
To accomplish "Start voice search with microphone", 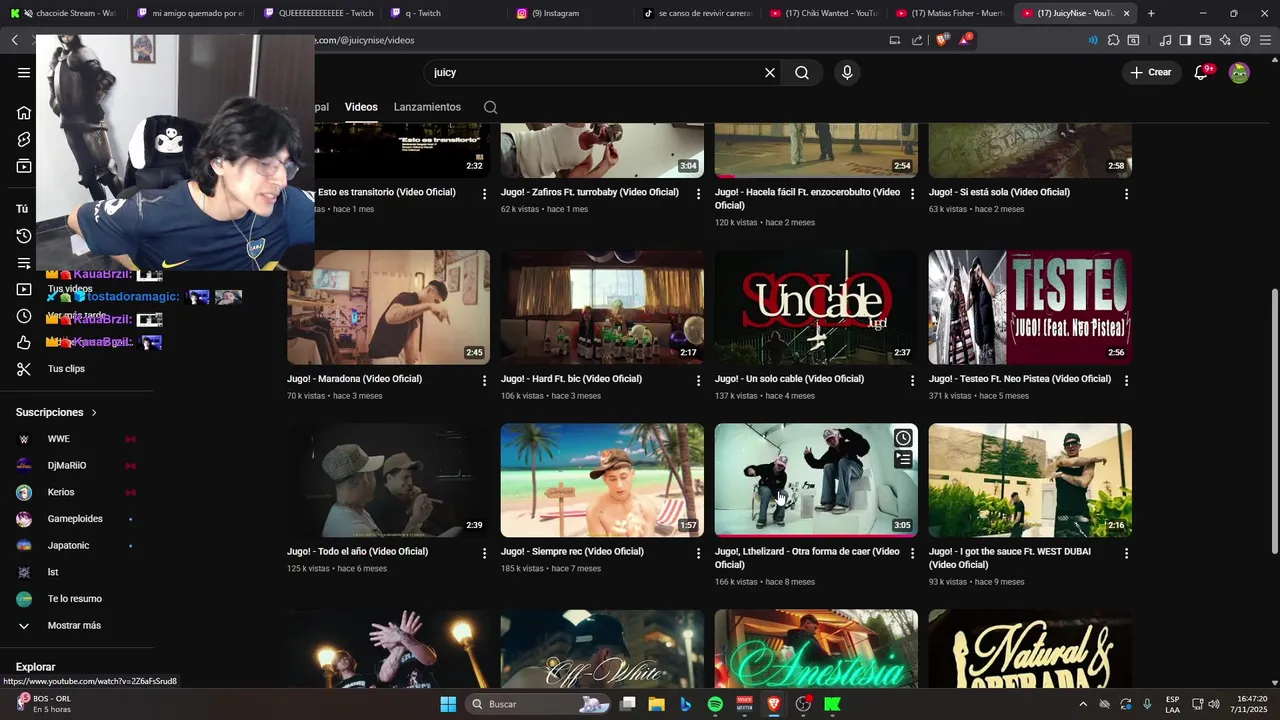I will coord(847,73).
